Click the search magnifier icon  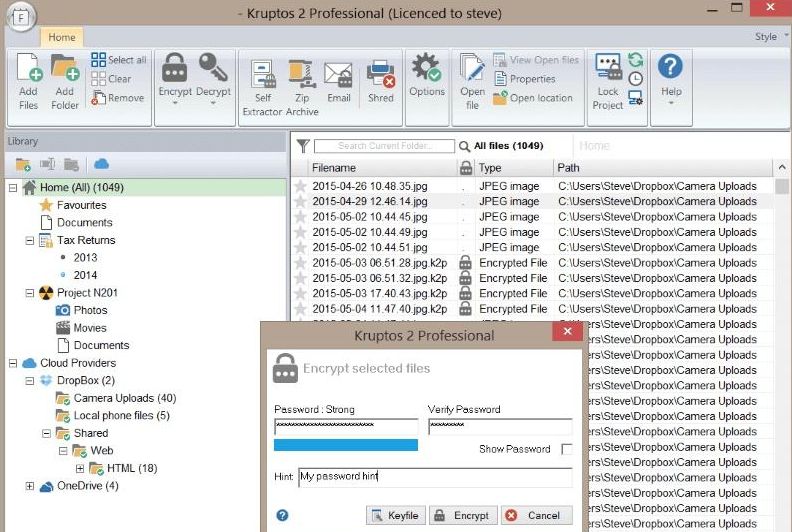(x=464, y=147)
